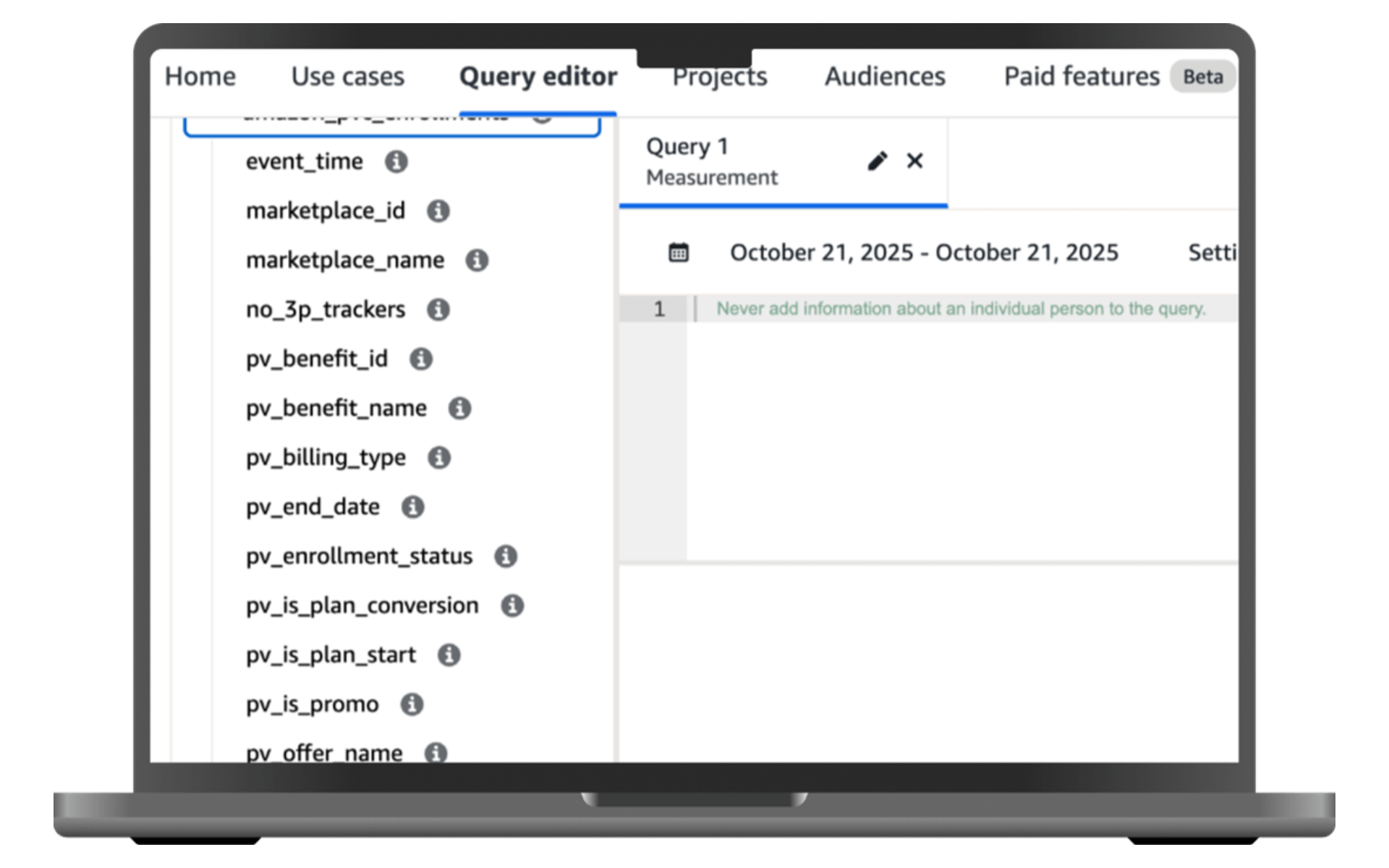Image resolution: width=1389 pixels, height=868 pixels.
Task: Show info for pv_is_plan_conversion
Action: click(x=511, y=605)
